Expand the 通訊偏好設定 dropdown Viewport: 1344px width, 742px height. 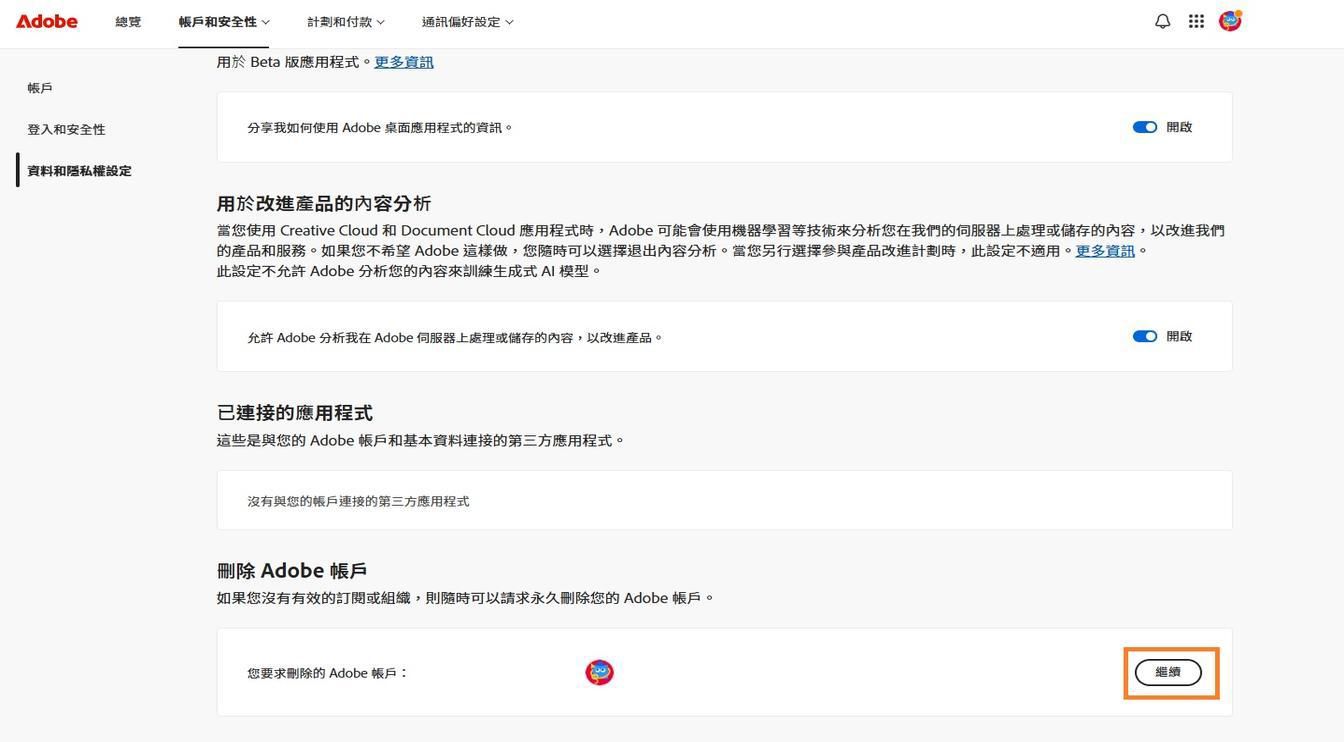pyautogui.click(x=464, y=21)
